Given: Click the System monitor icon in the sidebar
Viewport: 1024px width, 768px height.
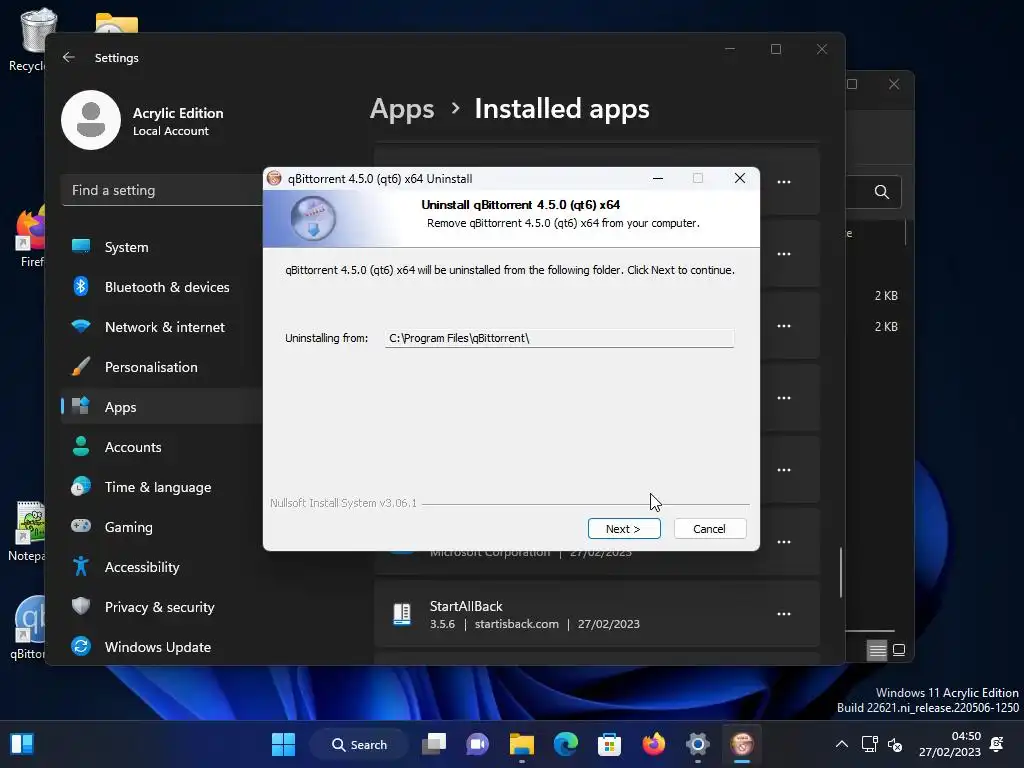Looking at the screenshot, I should coord(81,246).
